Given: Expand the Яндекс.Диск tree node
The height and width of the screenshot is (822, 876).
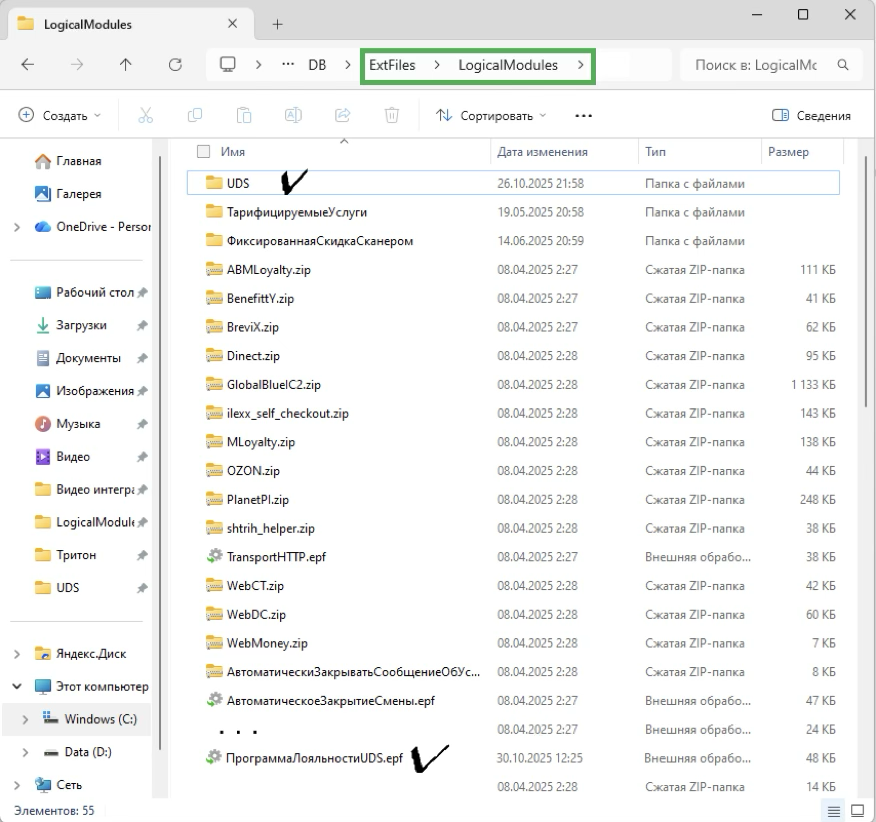Looking at the screenshot, I should click(17, 654).
